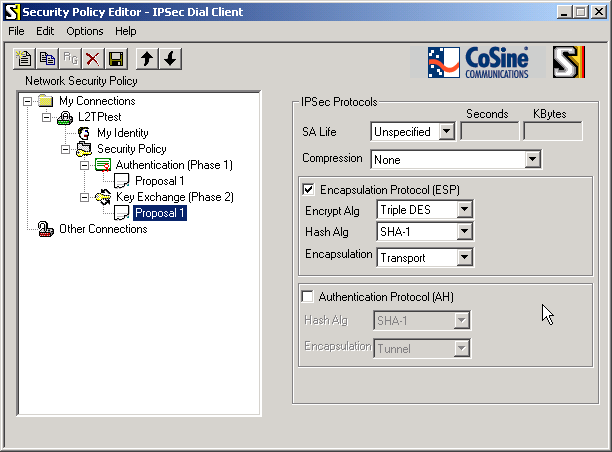Image resolution: width=612 pixels, height=452 pixels.
Task: Click the Save floppy disk icon
Action: [116, 59]
